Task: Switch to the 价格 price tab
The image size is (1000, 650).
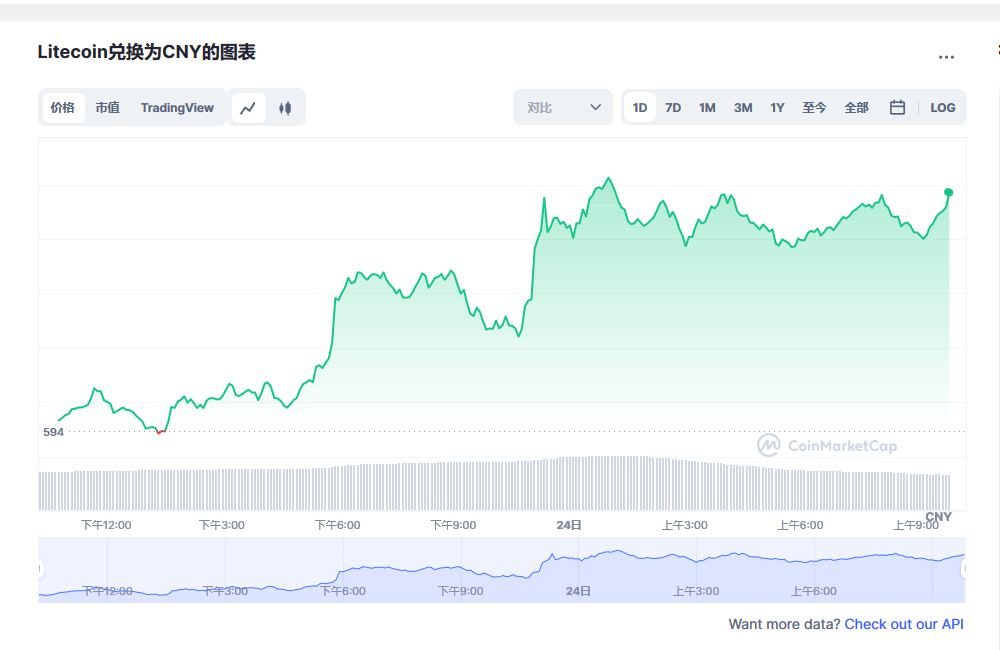Action: pyautogui.click(x=63, y=108)
